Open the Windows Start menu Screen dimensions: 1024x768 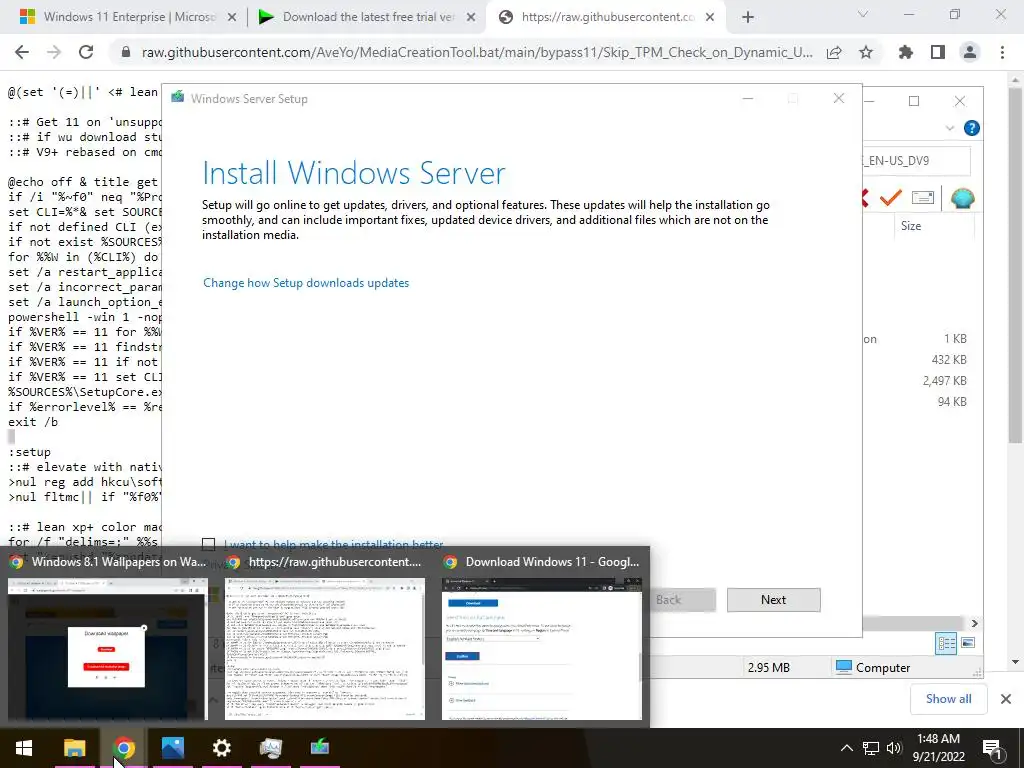[24, 748]
